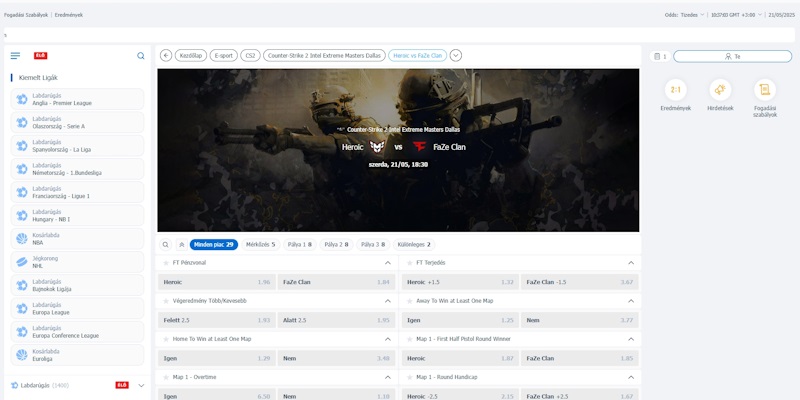
Task: Favorite the FT Terjedés market star
Action: pos(409,263)
